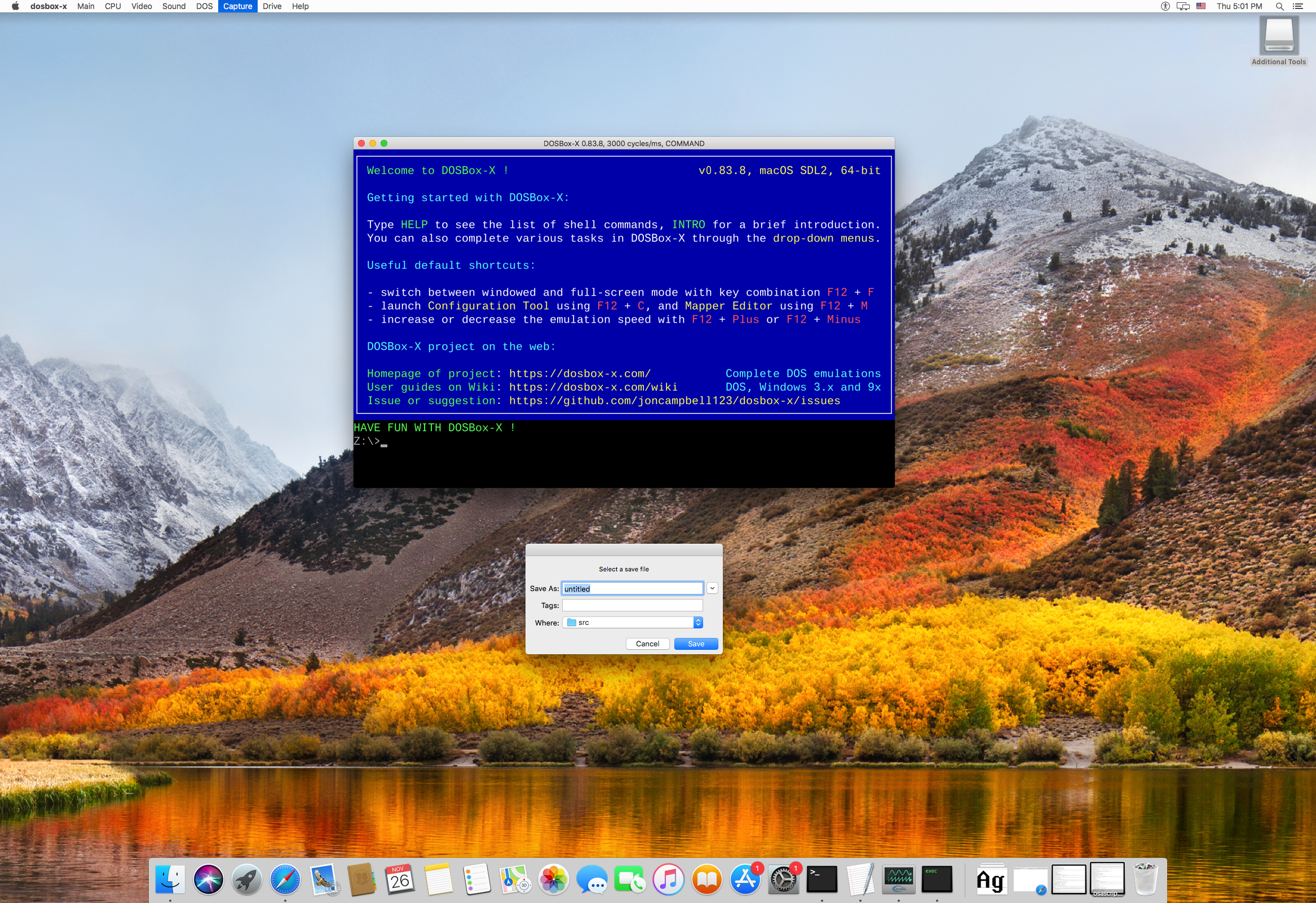
Task: Click the DOSBox-X window title bar
Action: 624,143
